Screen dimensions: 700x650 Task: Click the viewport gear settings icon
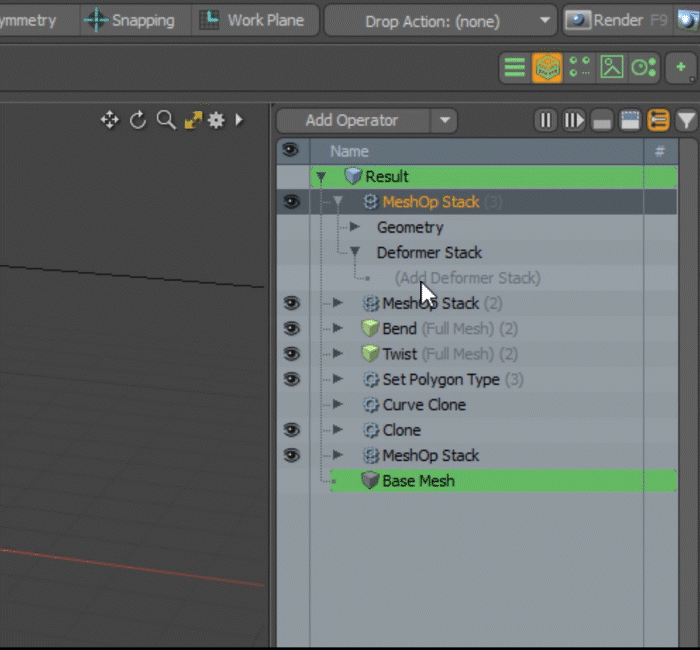coord(216,120)
